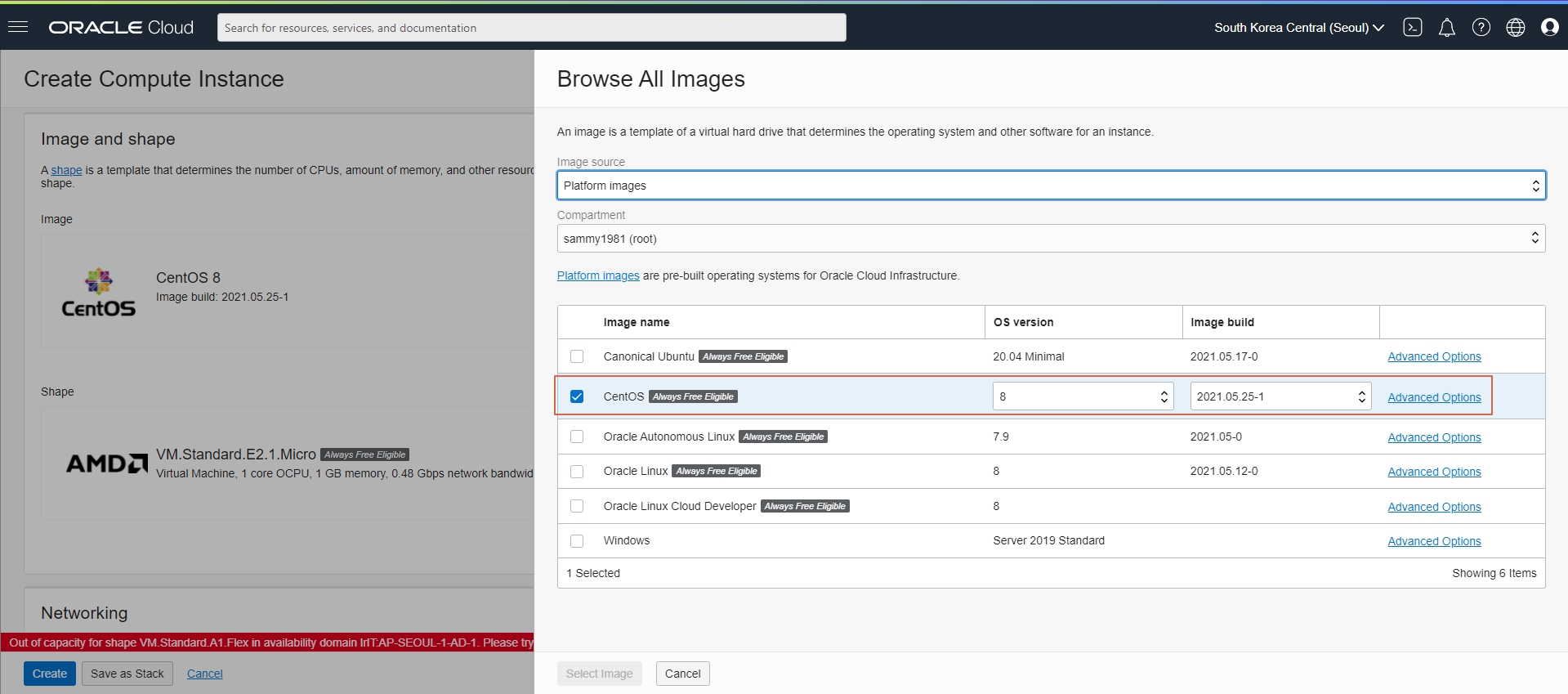Screen dimensions: 1568x694
Task: Uncheck the CentOS image checkbox
Action: [577, 396]
